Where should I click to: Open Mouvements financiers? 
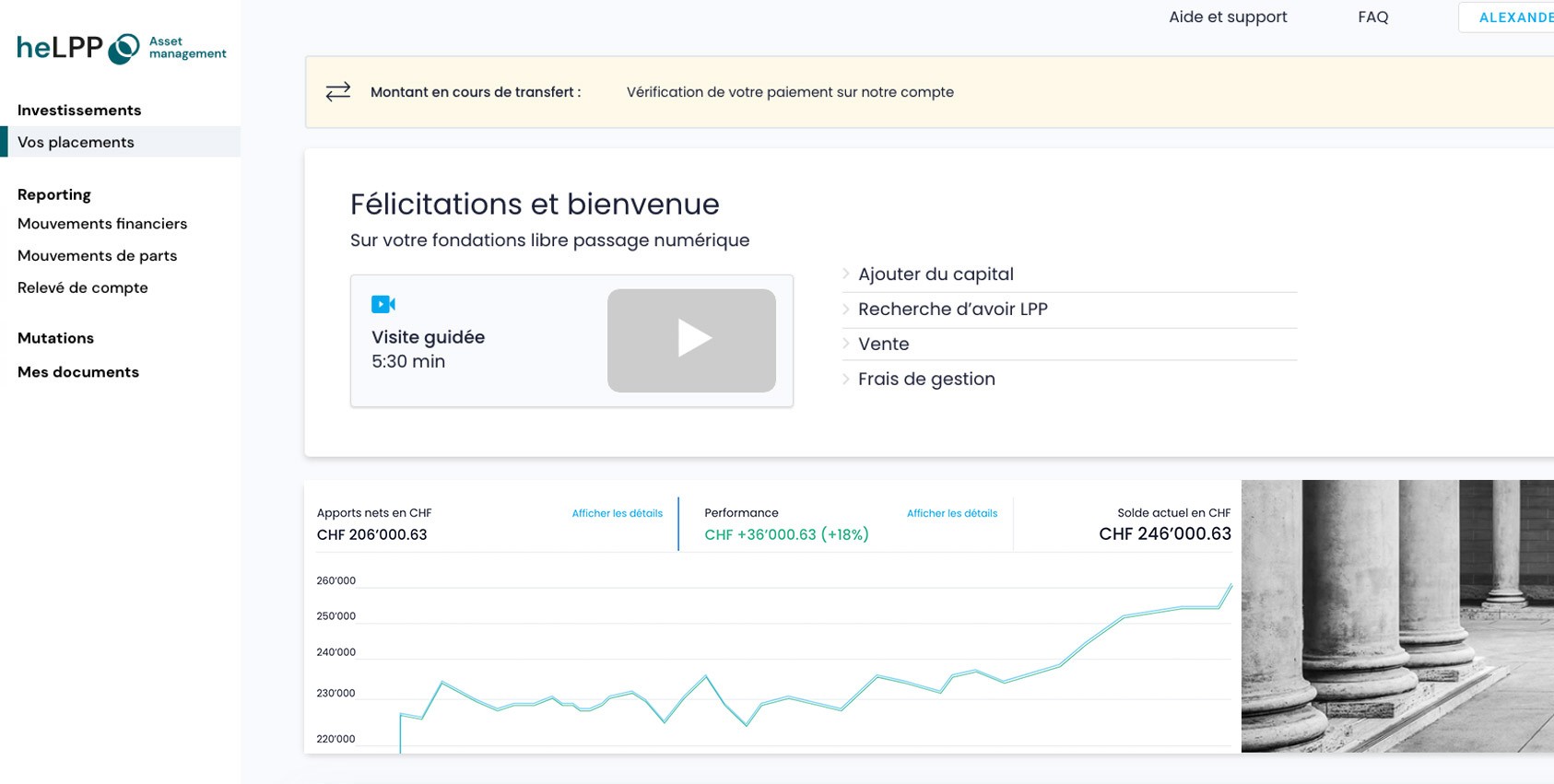click(101, 224)
